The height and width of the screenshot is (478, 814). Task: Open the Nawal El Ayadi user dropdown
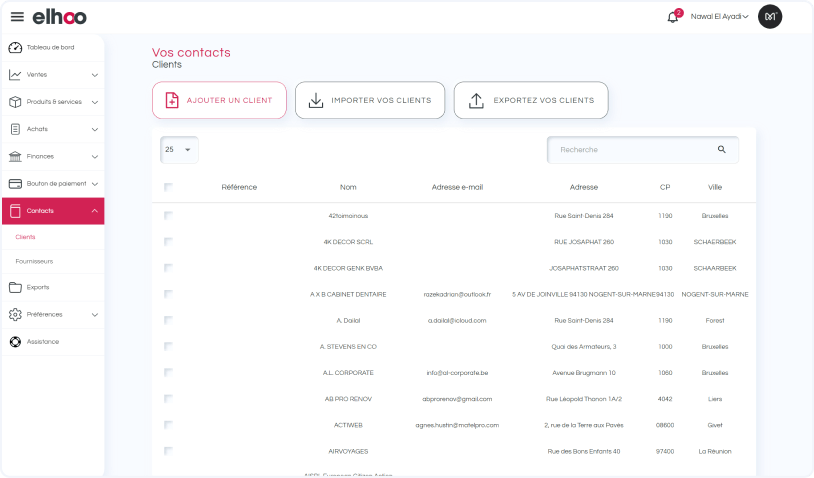pyautogui.click(x=719, y=16)
